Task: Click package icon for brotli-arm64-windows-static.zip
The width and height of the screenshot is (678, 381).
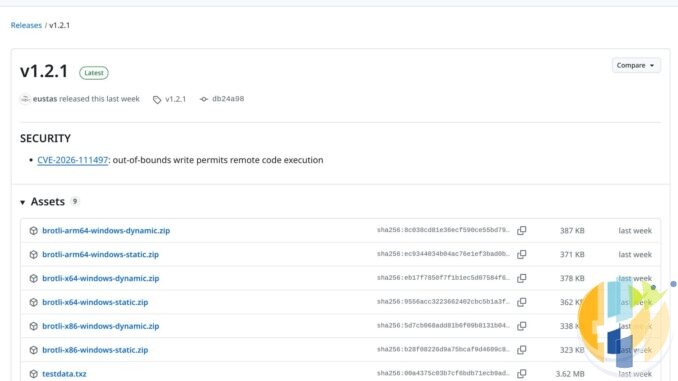Action: point(33,254)
